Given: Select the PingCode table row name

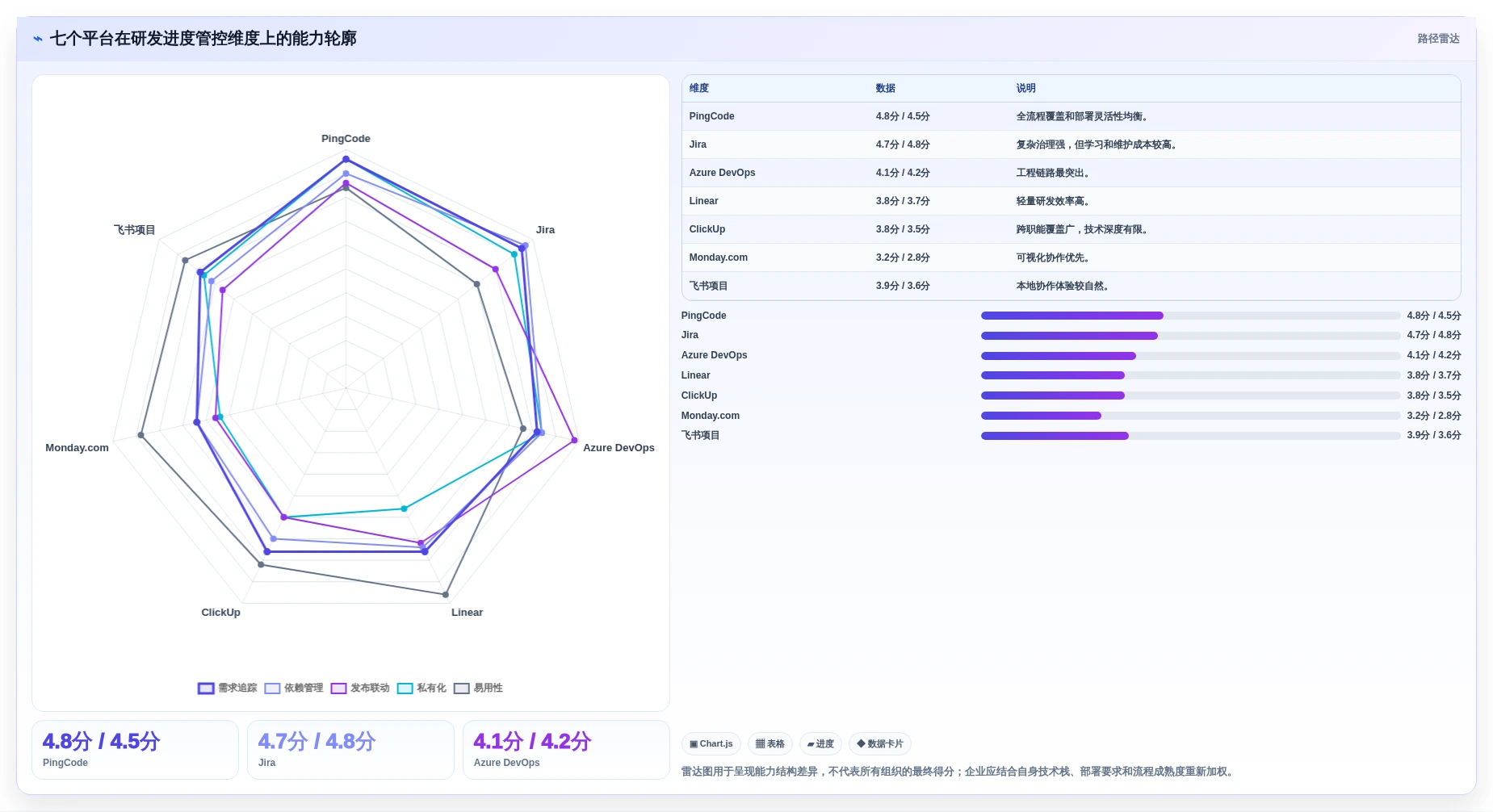Looking at the screenshot, I should [x=711, y=116].
